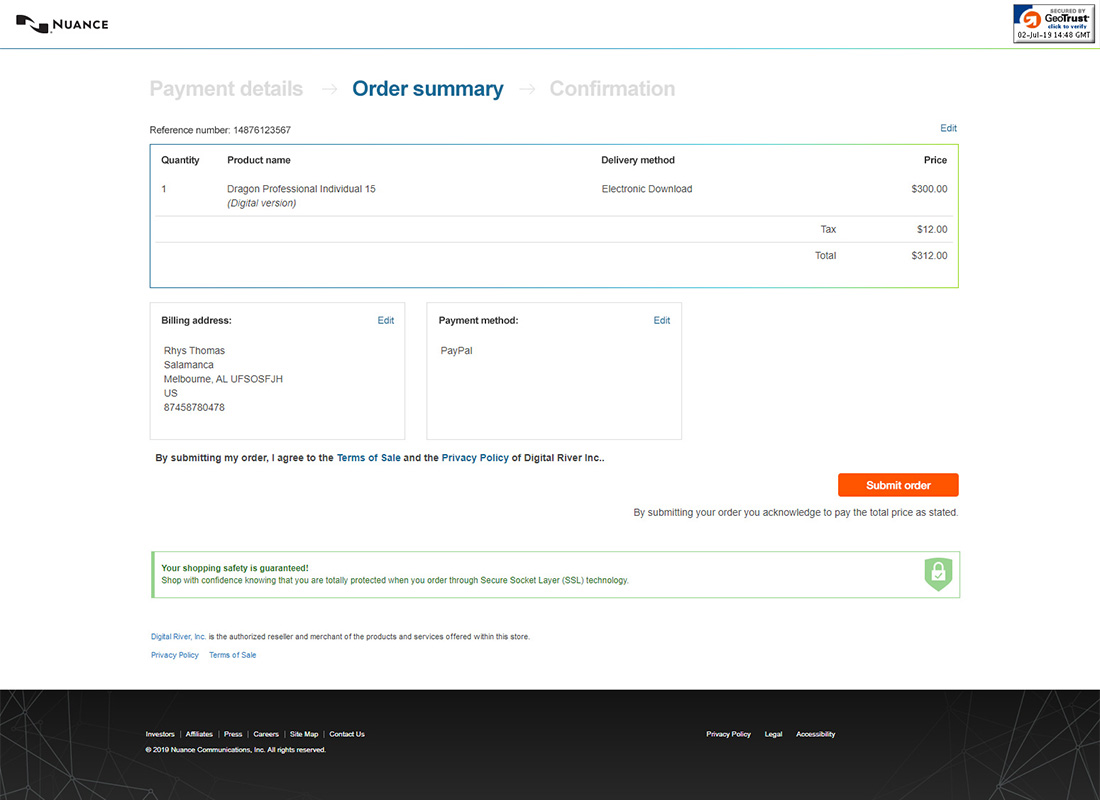Open Careers footer link
The image size is (1100, 800).
(266, 734)
